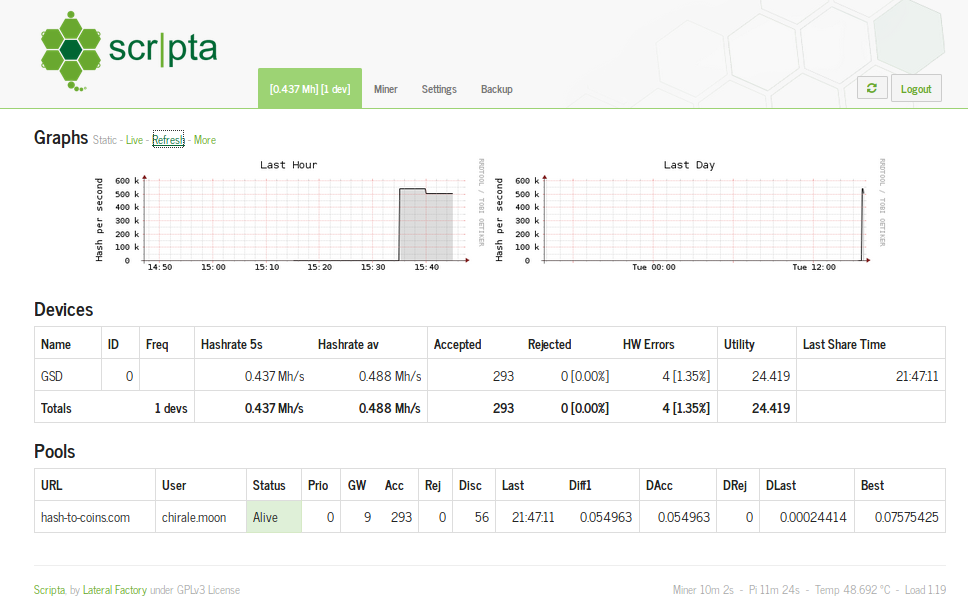Image resolution: width=968 pixels, height=605 pixels.
Task: Show More graphs
Action: tap(204, 140)
